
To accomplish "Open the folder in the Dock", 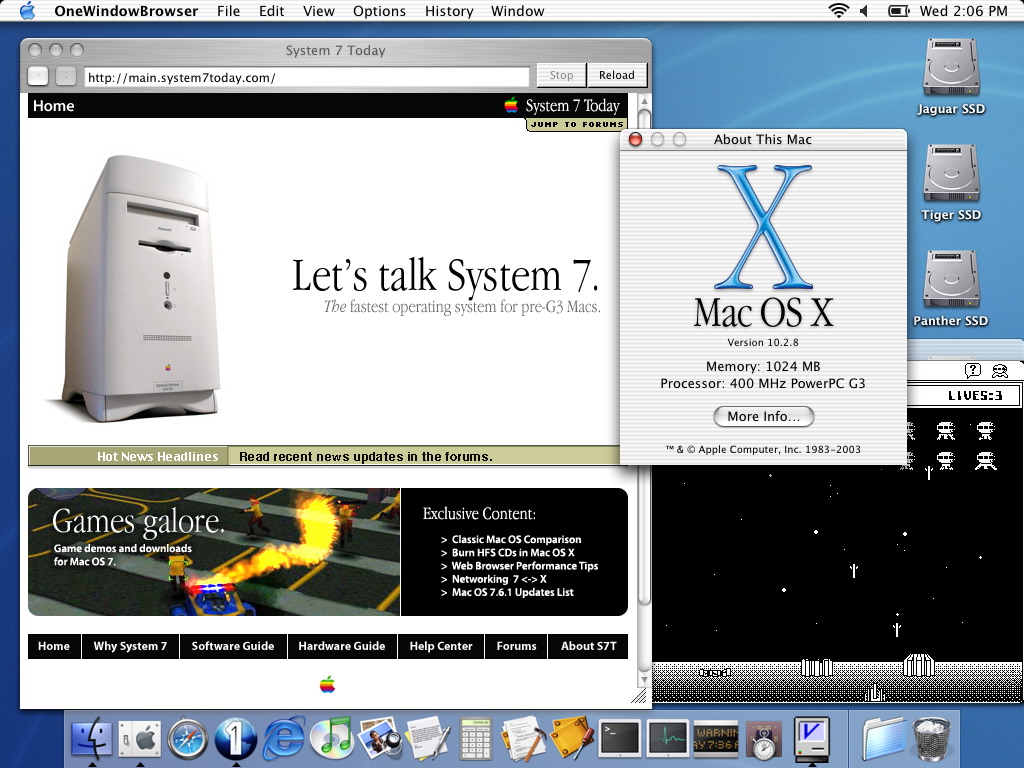I will [883, 739].
